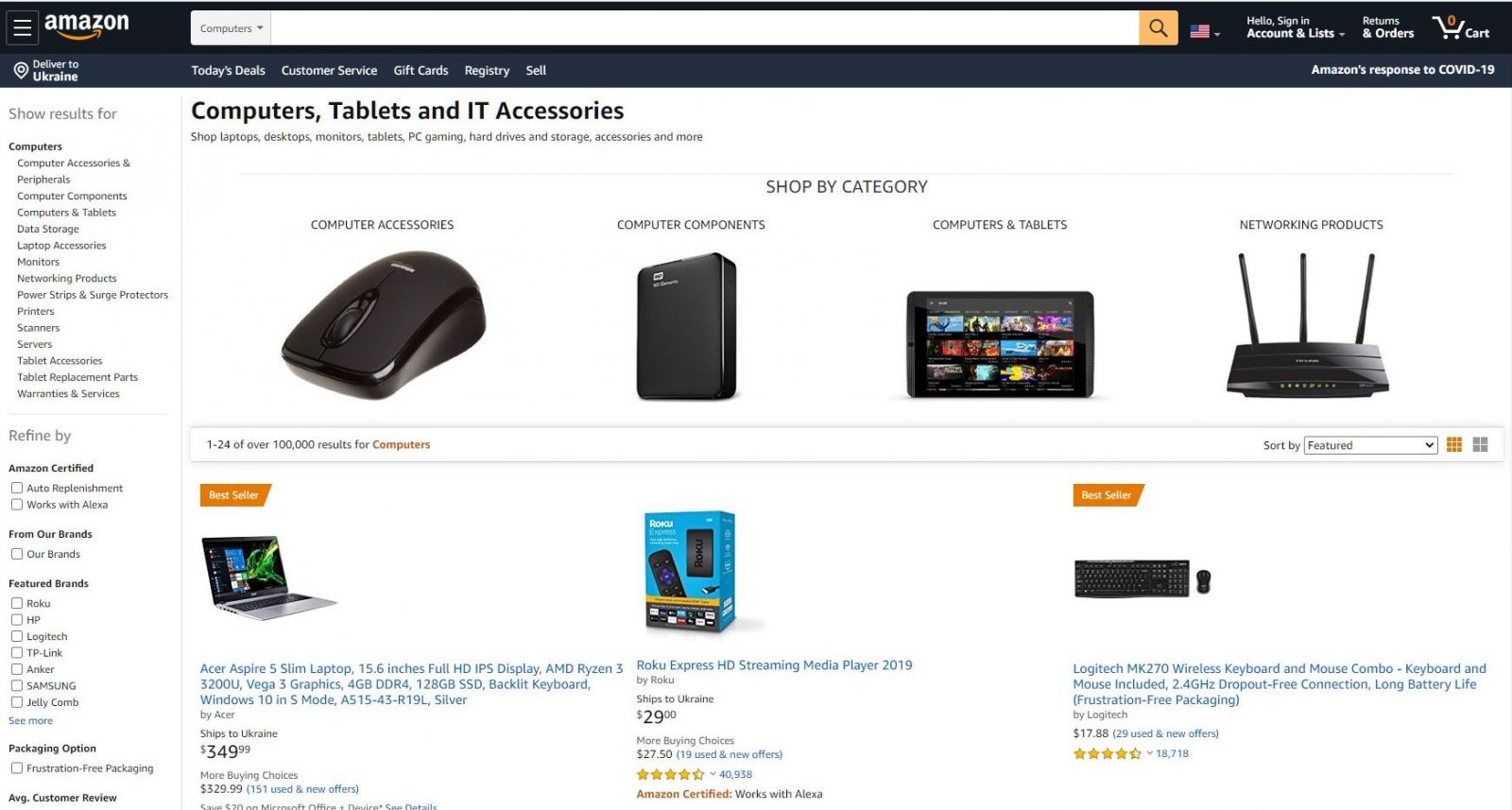The image size is (1512, 810).
Task: Tick the Frustration-Free Packaging checkbox
Action: [16, 768]
